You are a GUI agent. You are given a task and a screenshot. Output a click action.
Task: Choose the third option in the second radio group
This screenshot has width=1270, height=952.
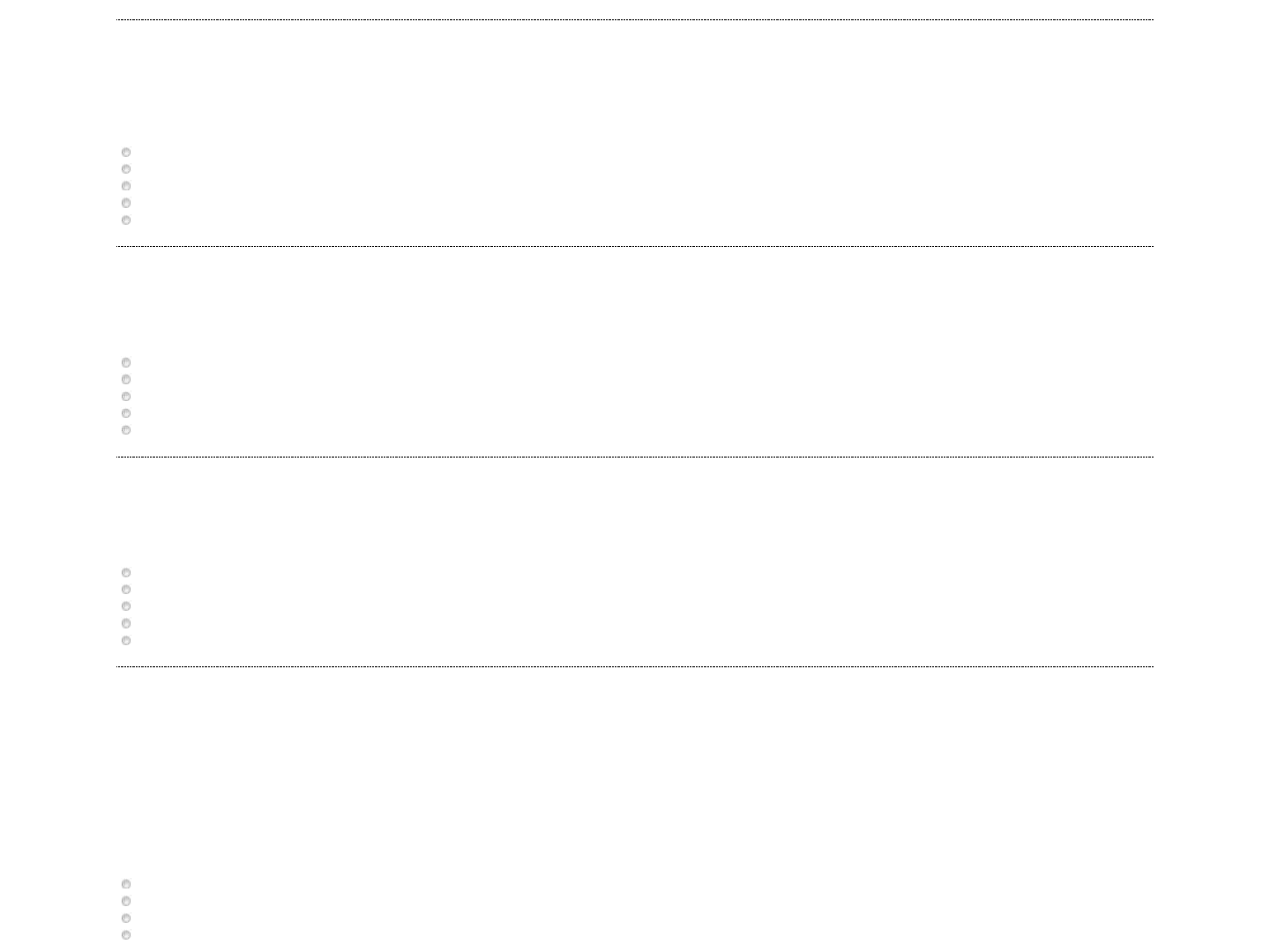click(126, 397)
